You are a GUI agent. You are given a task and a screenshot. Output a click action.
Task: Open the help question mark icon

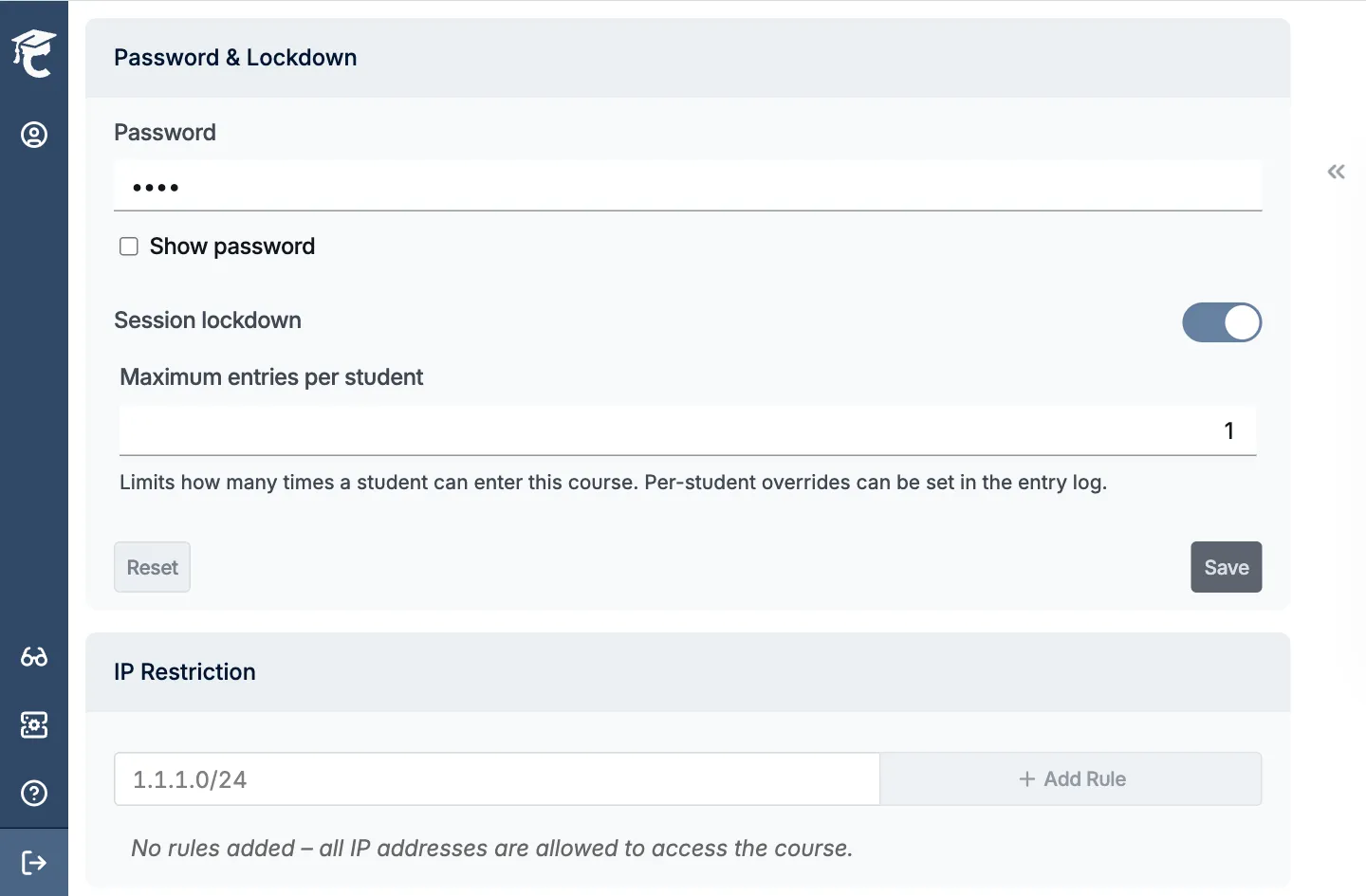[x=34, y=794]
